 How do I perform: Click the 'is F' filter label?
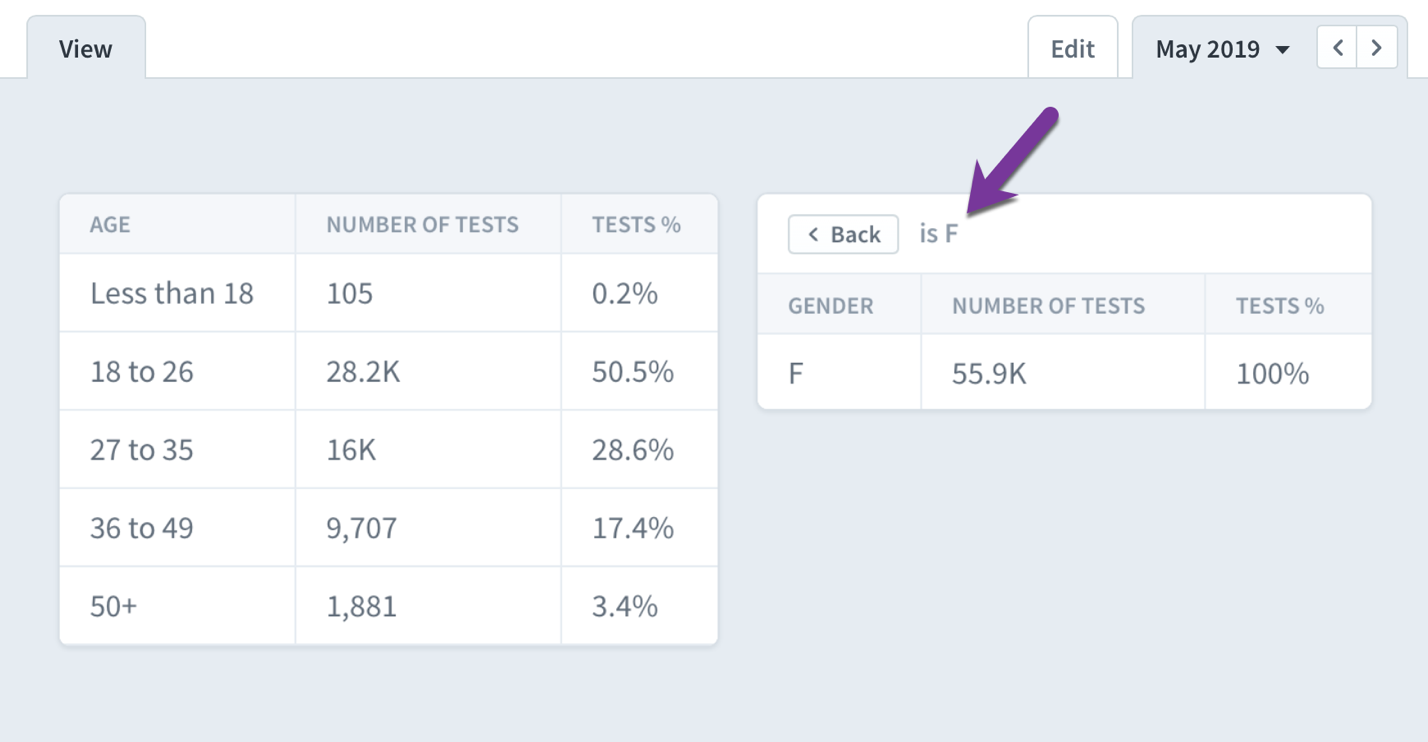tap(939, 234)
